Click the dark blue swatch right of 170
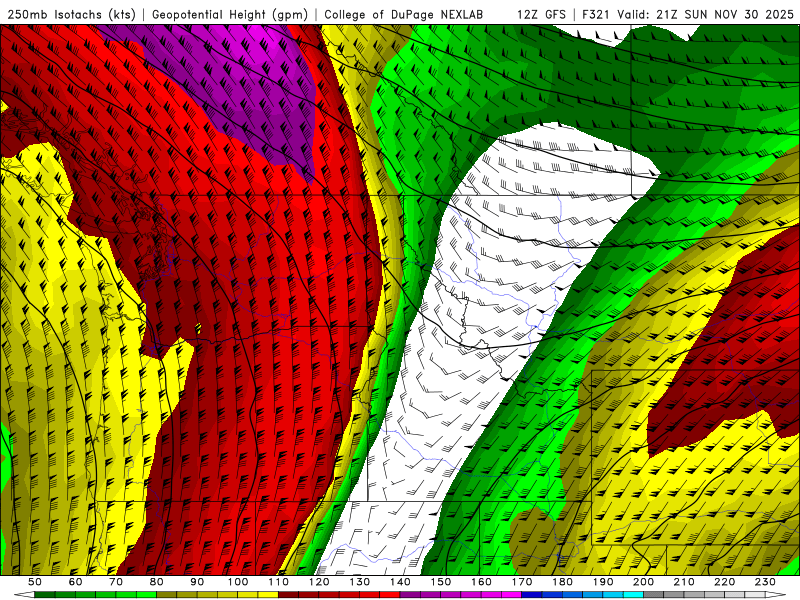 click(532, 595)
